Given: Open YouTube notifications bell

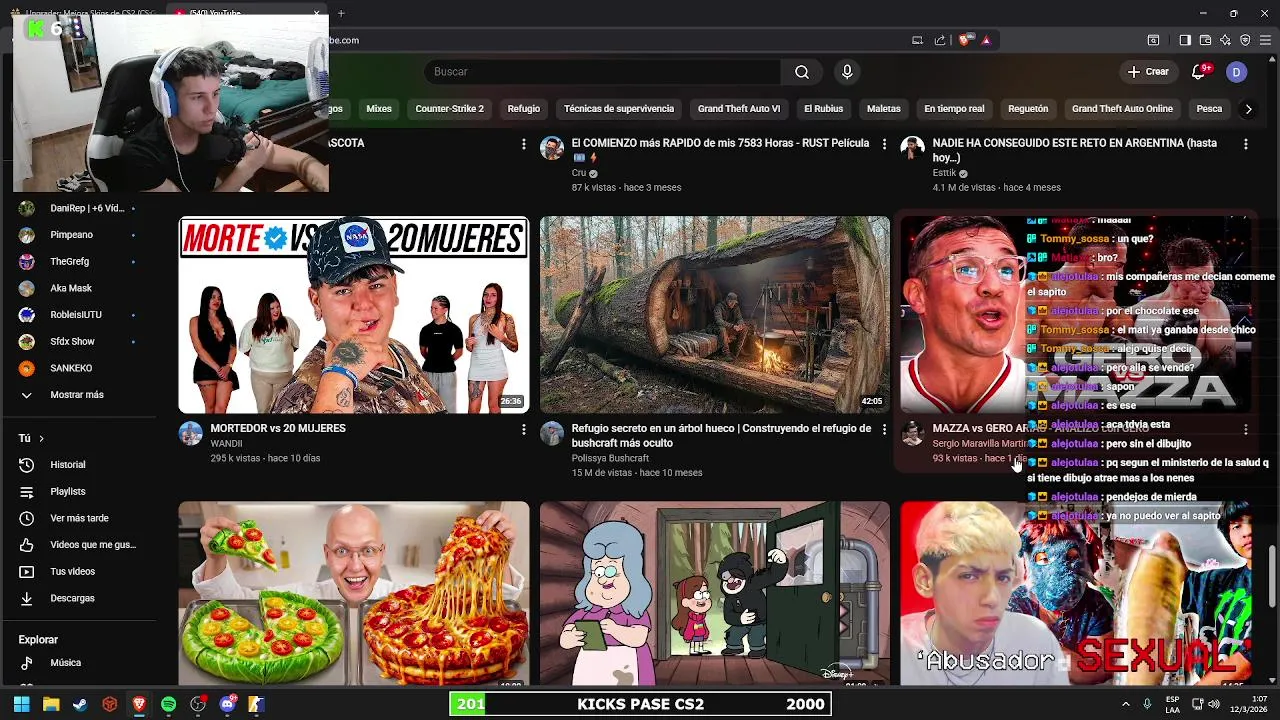Looking at the screenshot, I should pos(1199,72).
